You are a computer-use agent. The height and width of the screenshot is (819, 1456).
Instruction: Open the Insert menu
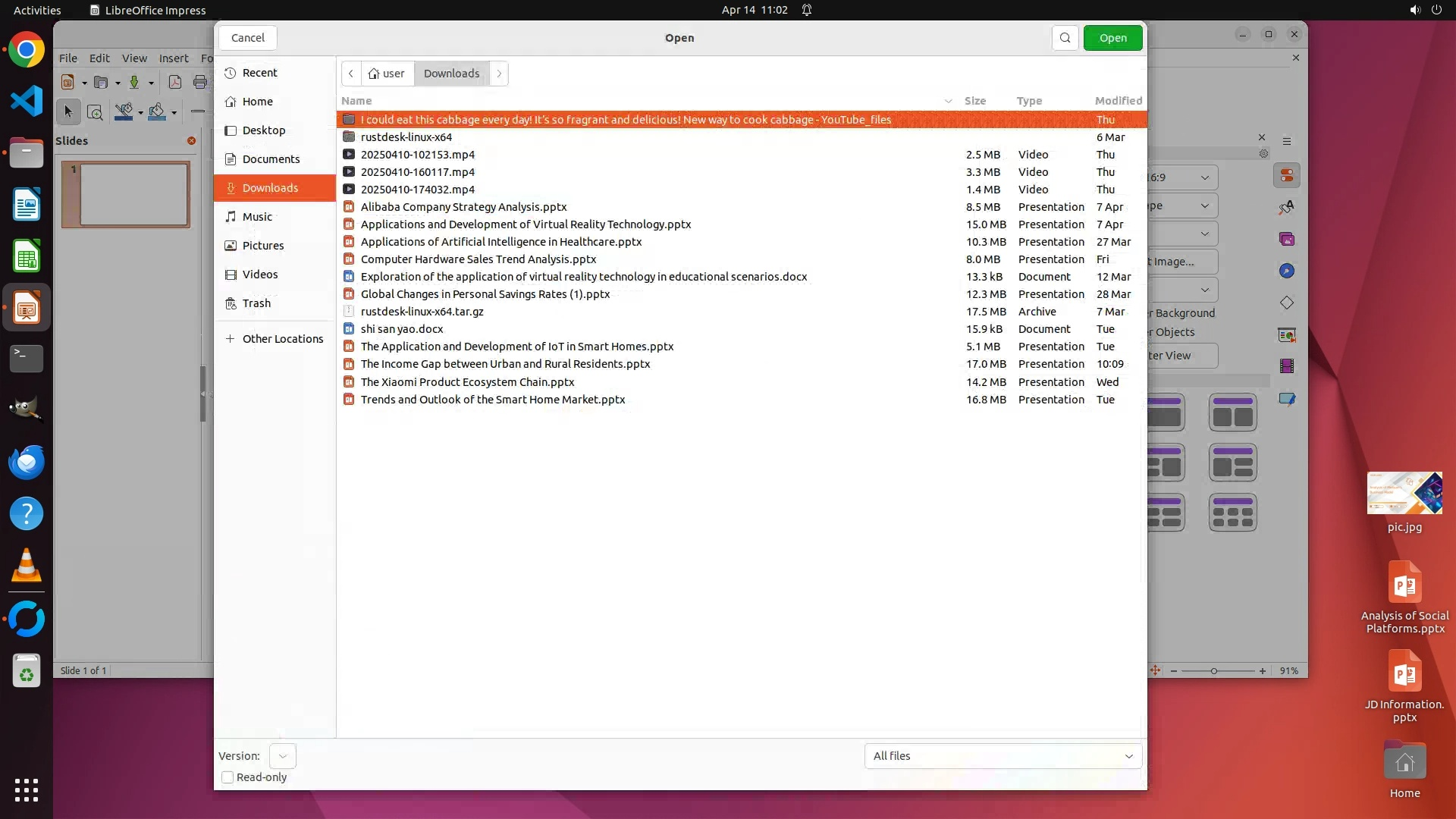[174, 58]
